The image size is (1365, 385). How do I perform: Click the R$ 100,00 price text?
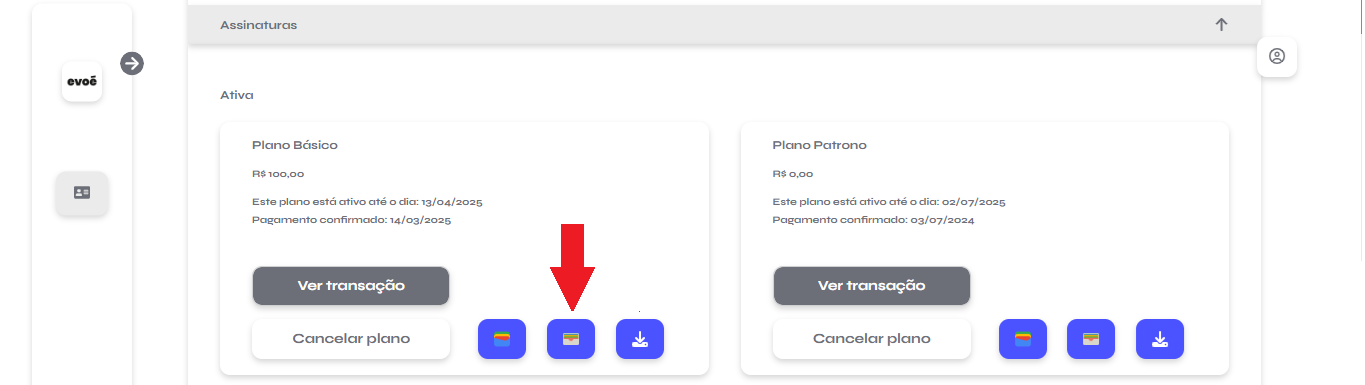(x=278, y=174)
